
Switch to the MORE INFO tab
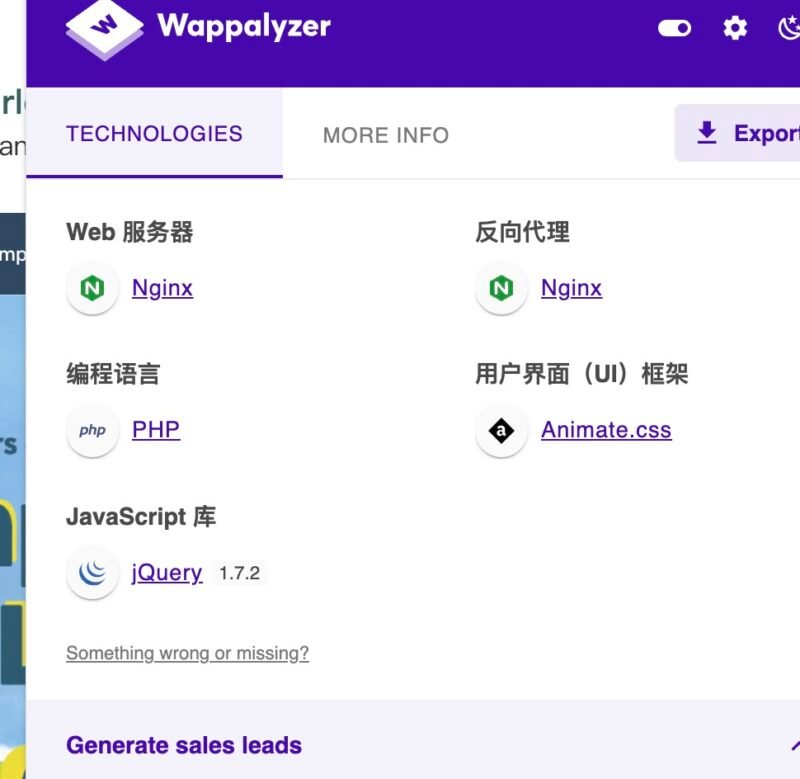point(386,134)
